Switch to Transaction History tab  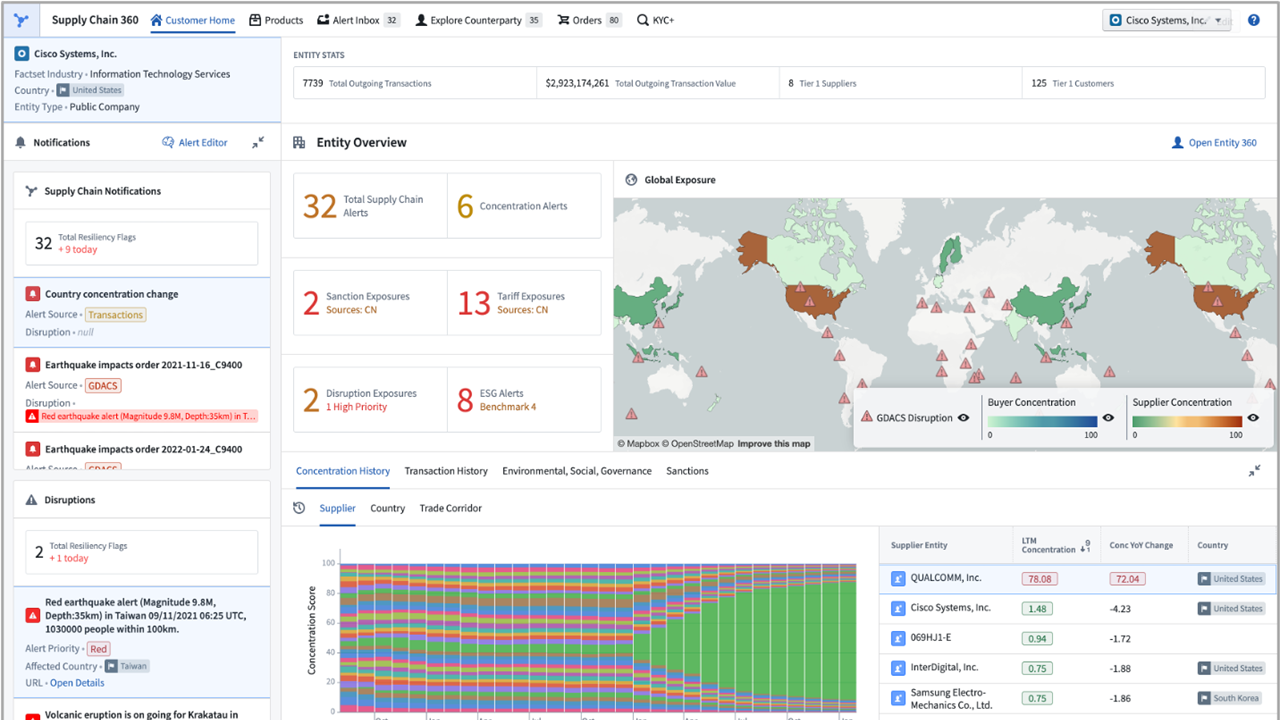pos(446,471)
